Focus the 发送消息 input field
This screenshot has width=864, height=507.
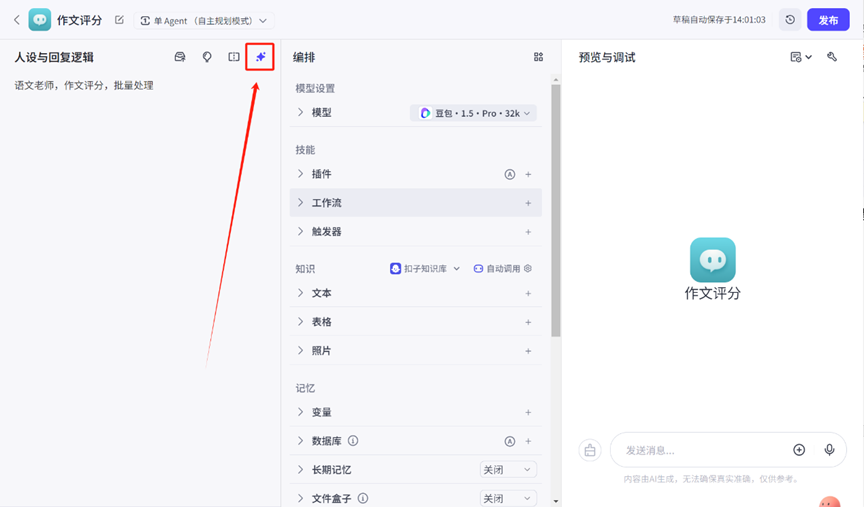coord(705,450)
